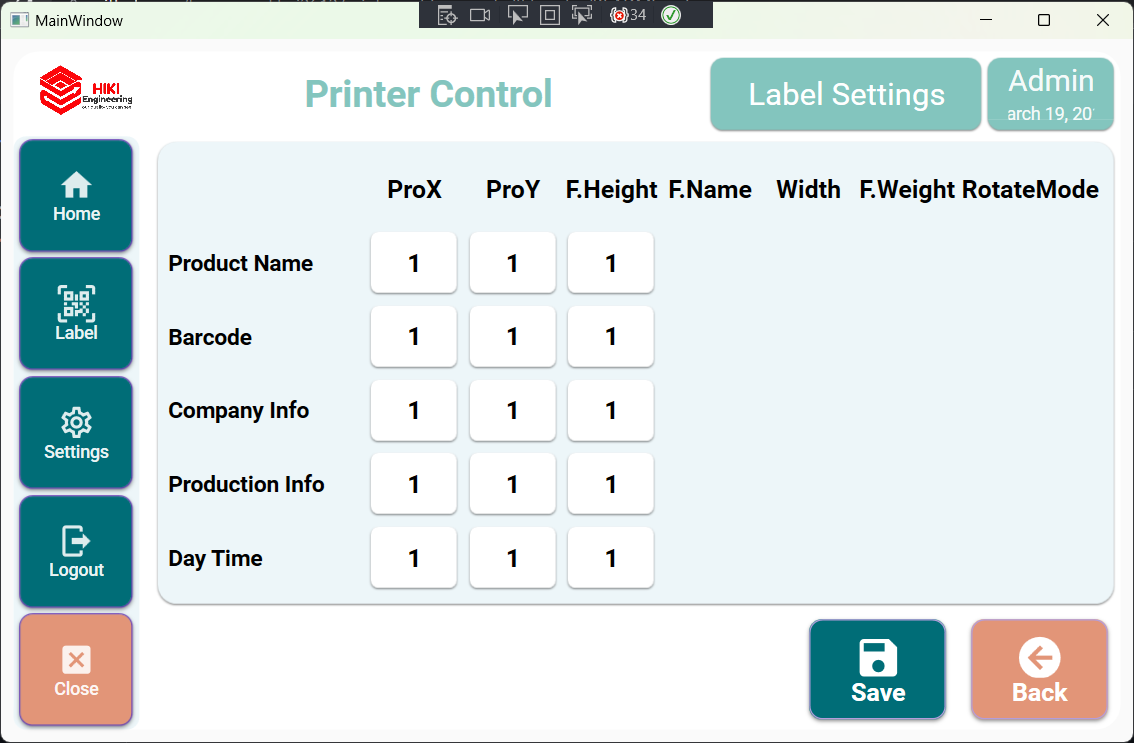Select the video camera capture icon

(x=479, y=14)
